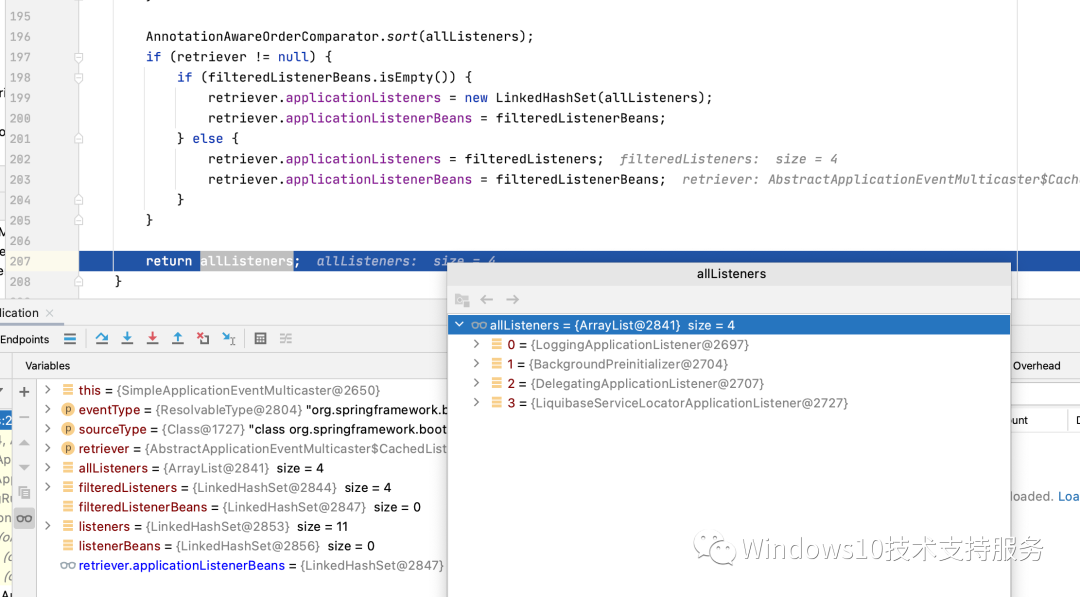Click the highlighted allListeners in return statement

[247, 261]
